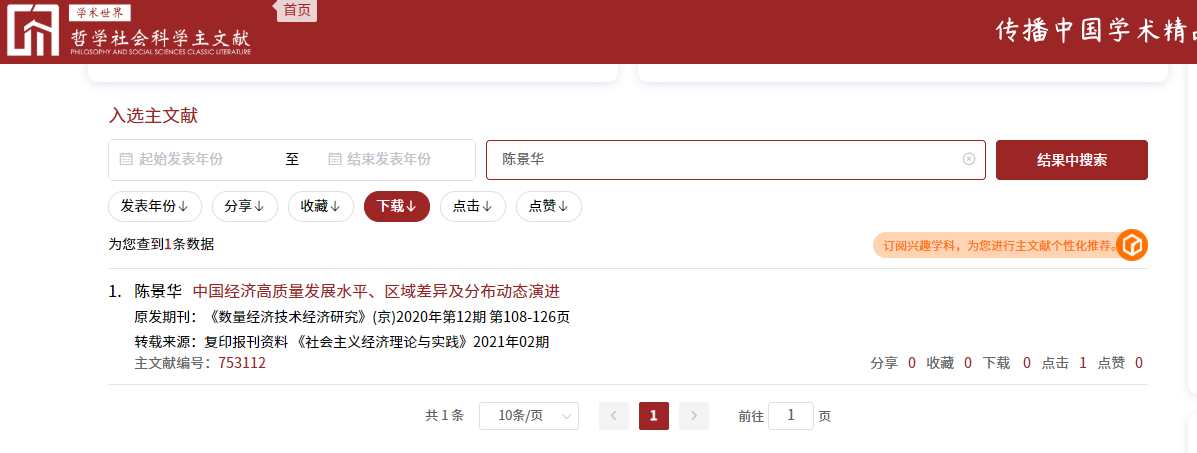Go to the next page arrow
Screen dimensions: 1197x453
click(694, 416)
